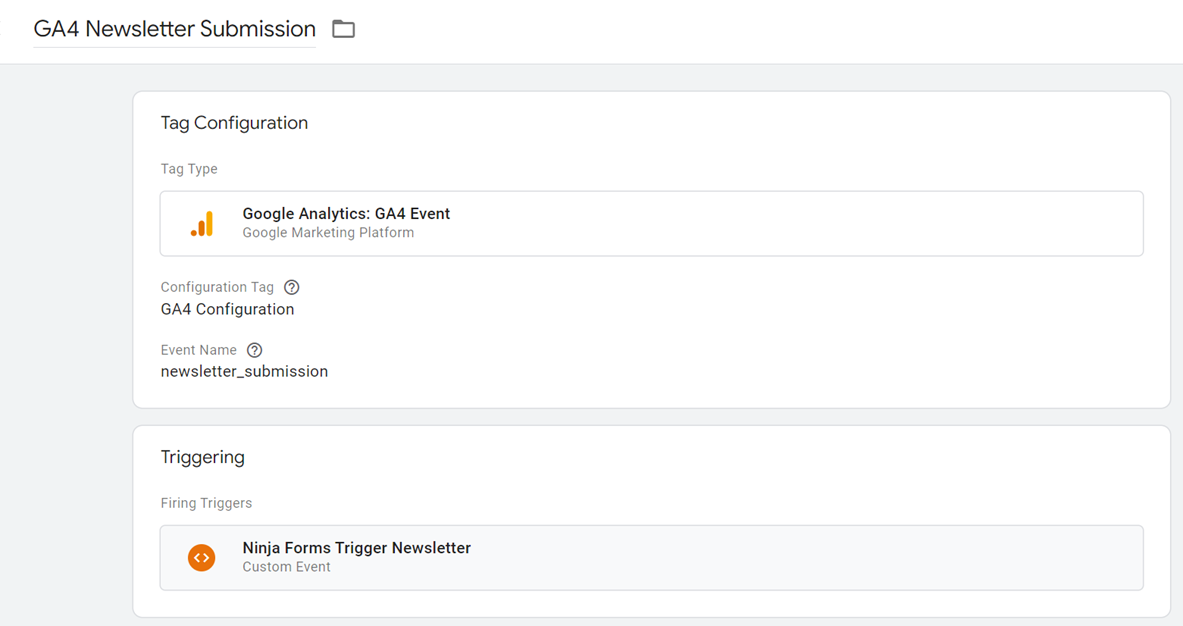
Task: Click the Event Name label
Action: [198, 350]
